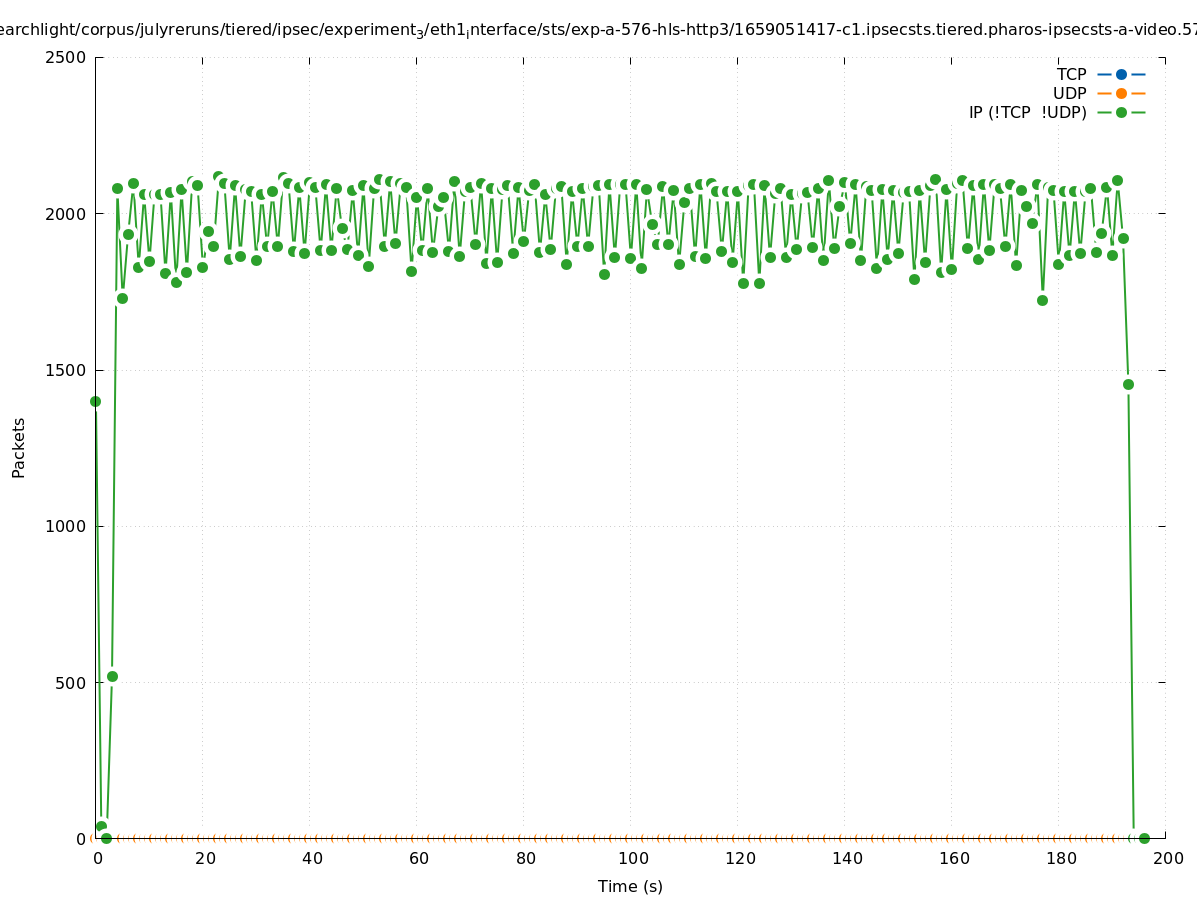Click the file path chart title

pos(598,30)
